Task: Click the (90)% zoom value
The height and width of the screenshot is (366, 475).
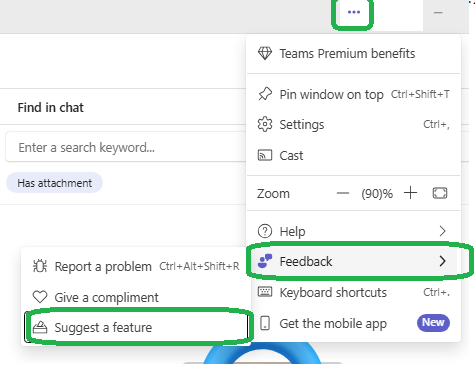Action: pyautogui.click(x=377, y=194)
